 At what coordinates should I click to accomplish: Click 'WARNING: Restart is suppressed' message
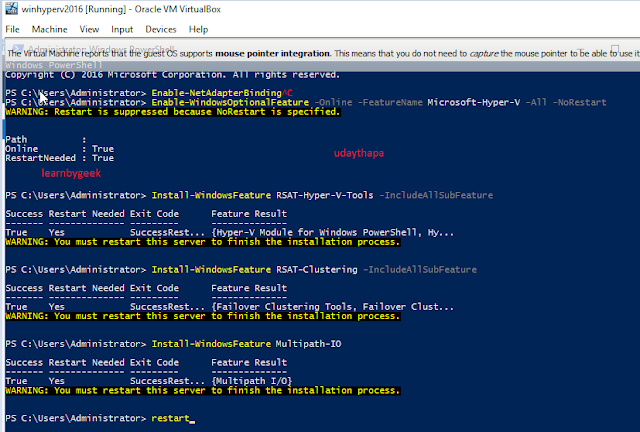(x=173, y=112)
